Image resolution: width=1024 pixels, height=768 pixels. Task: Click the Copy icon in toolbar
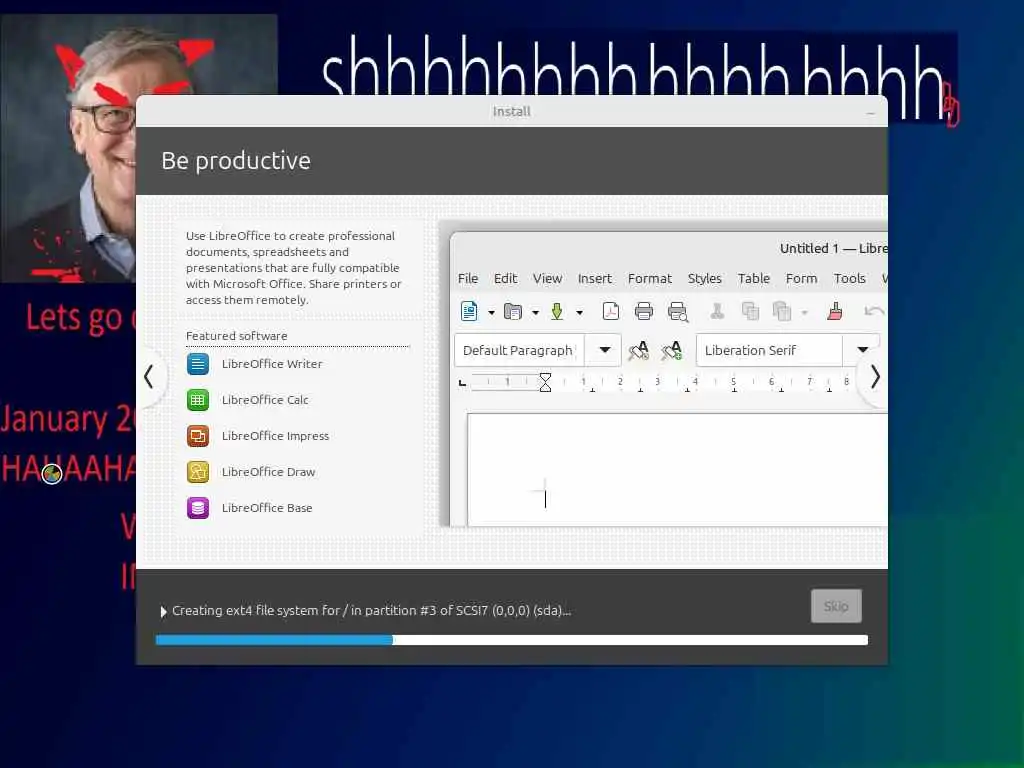pos(750,312)
